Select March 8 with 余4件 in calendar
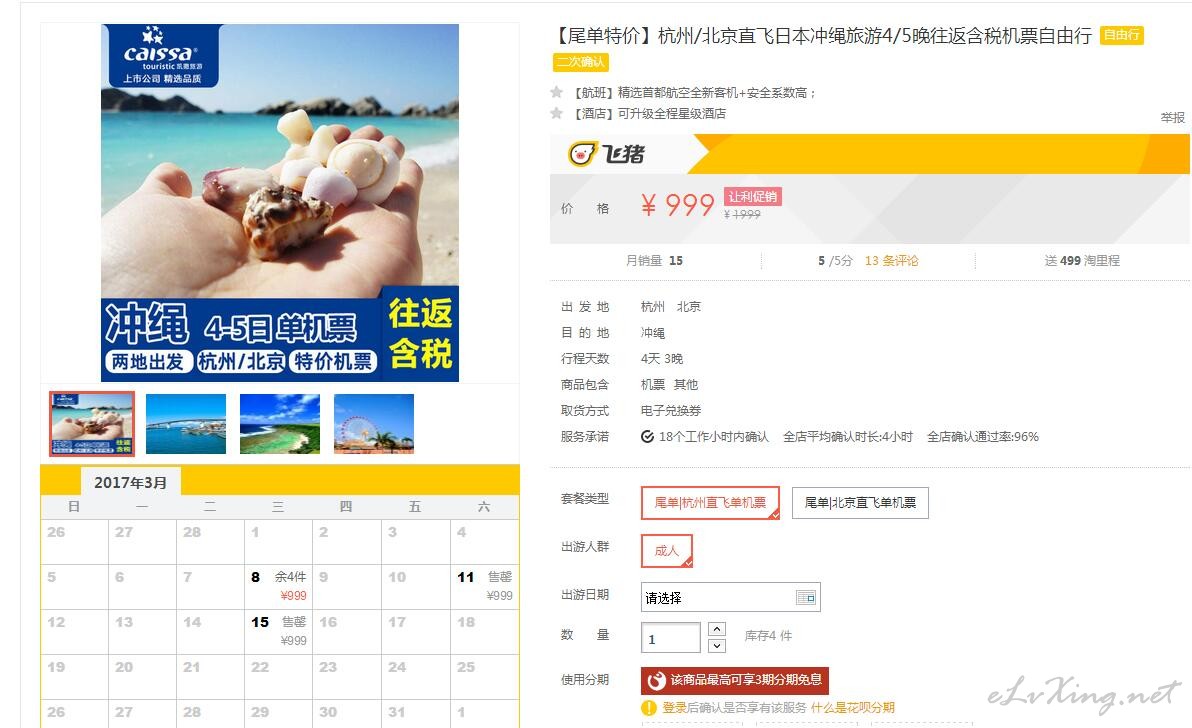This screenshot has height=728, width=1192. tap(278, 586)
